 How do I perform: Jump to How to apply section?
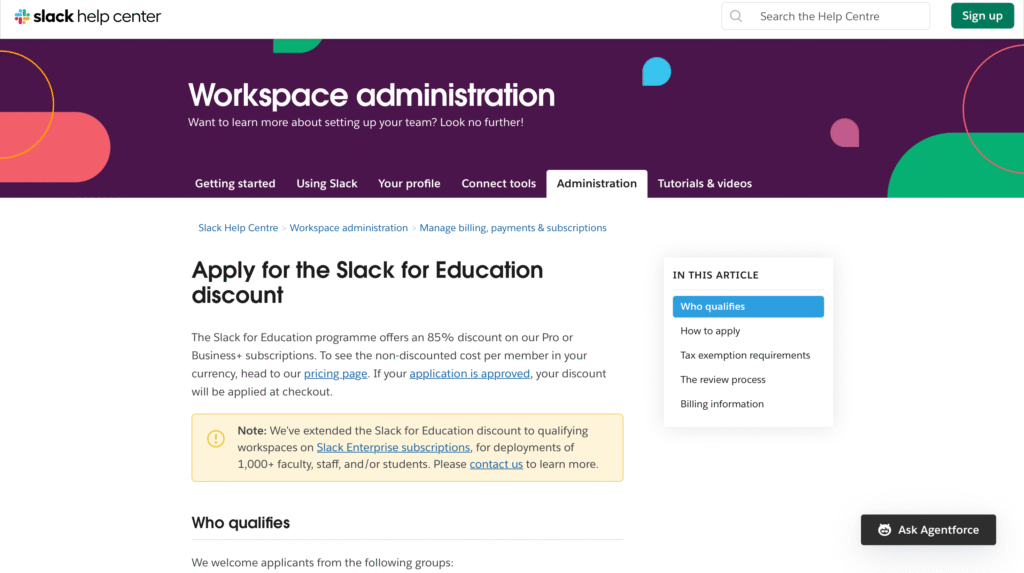(710, 331)
